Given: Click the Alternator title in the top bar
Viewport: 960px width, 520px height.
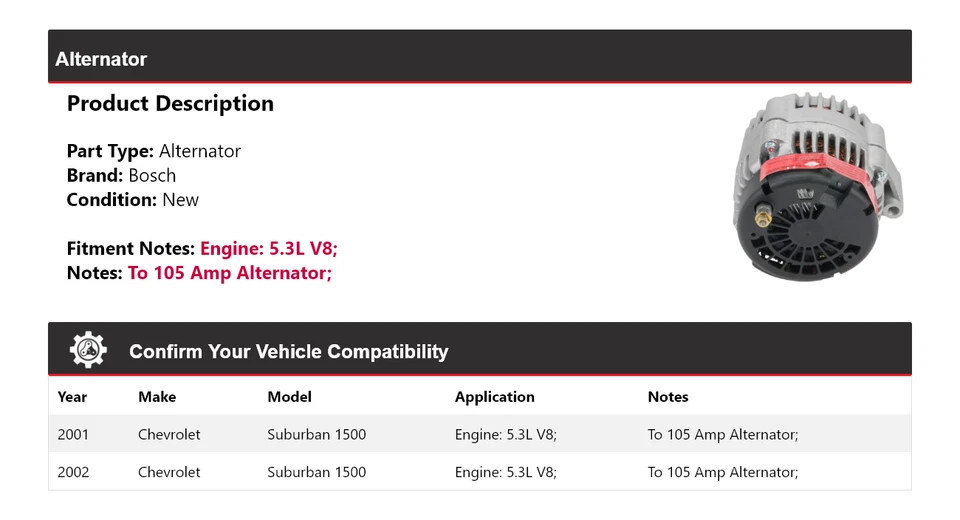Looking at the screenshot, I should [x=101, y=59].
